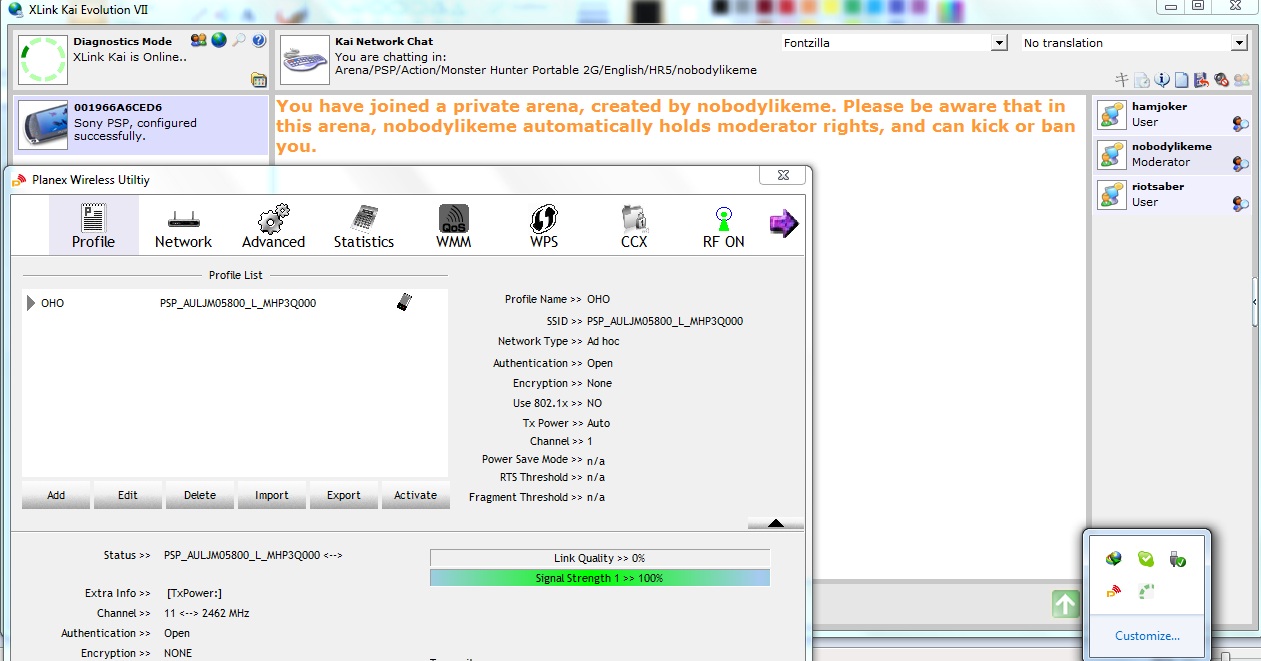Screen dimensions: 1261x661
Task: Click the green up-arrow send button
Action: coord(1066,604)
